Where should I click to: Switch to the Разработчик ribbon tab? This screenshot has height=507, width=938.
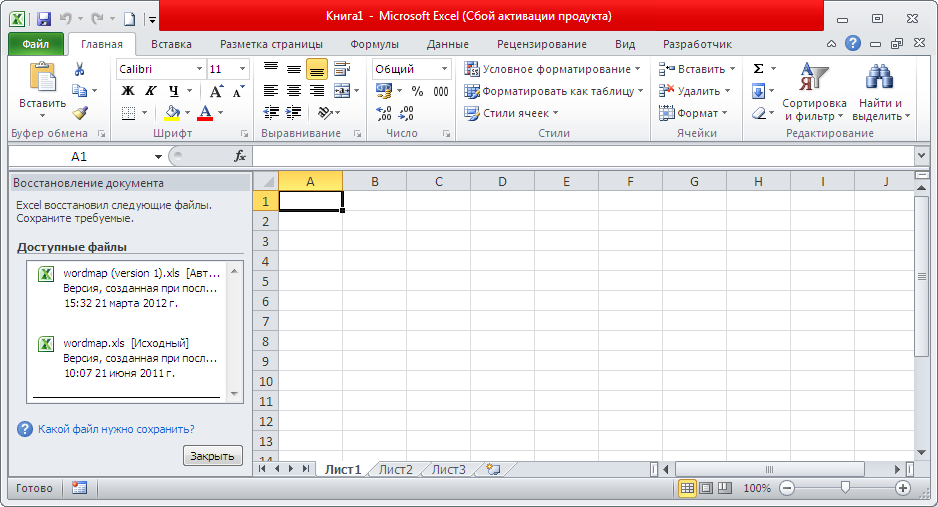pos(697,44)
